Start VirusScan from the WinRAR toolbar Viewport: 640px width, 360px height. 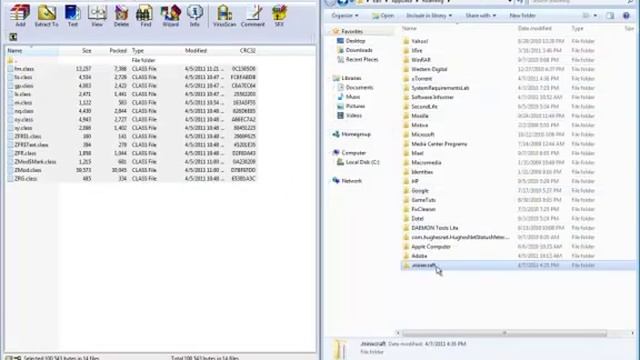click(224, 16)
